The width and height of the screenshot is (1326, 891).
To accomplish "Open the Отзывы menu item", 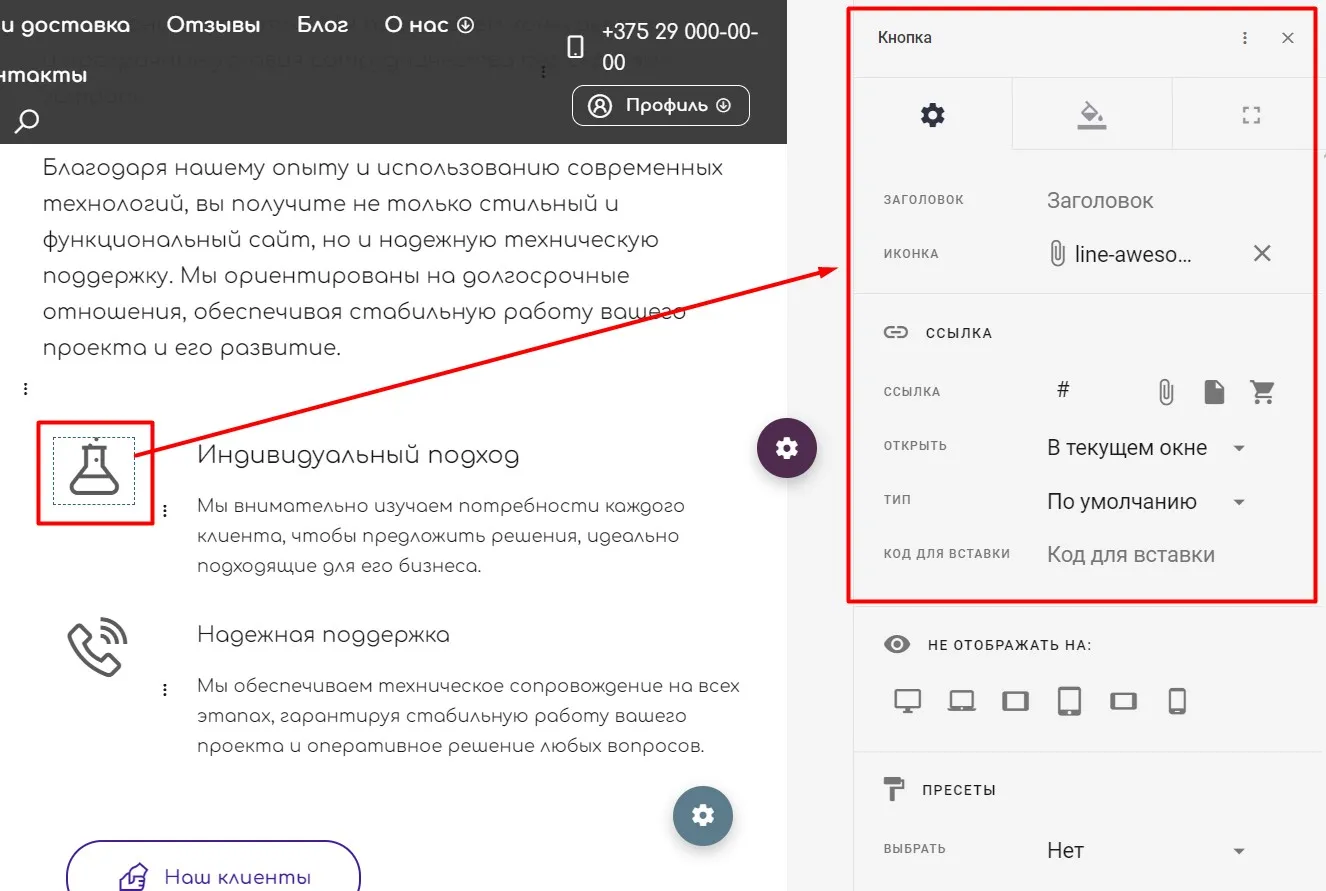I will 213,25.
